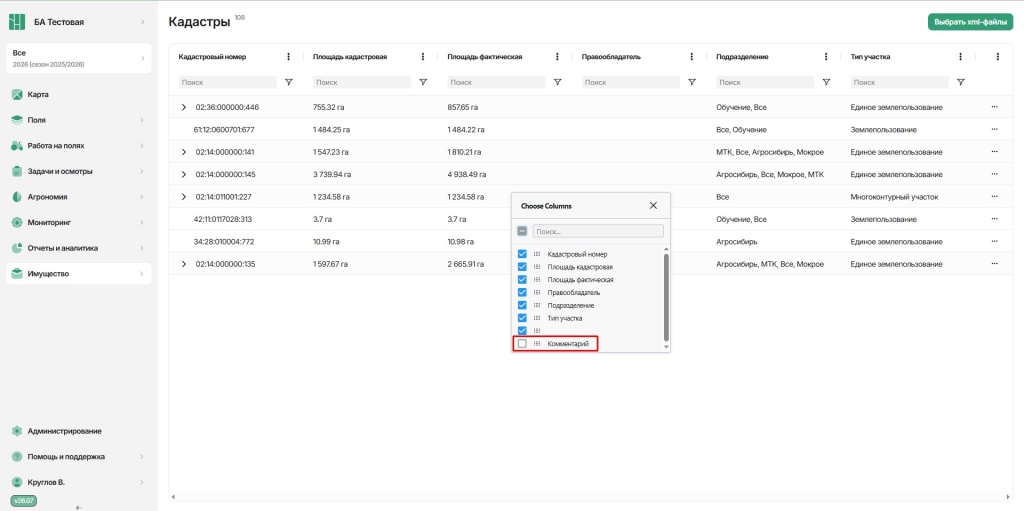Viewport: 1024px width, 511px height.
Task: Click the Поля sidebar icon
Action: (x=17, y=120)
